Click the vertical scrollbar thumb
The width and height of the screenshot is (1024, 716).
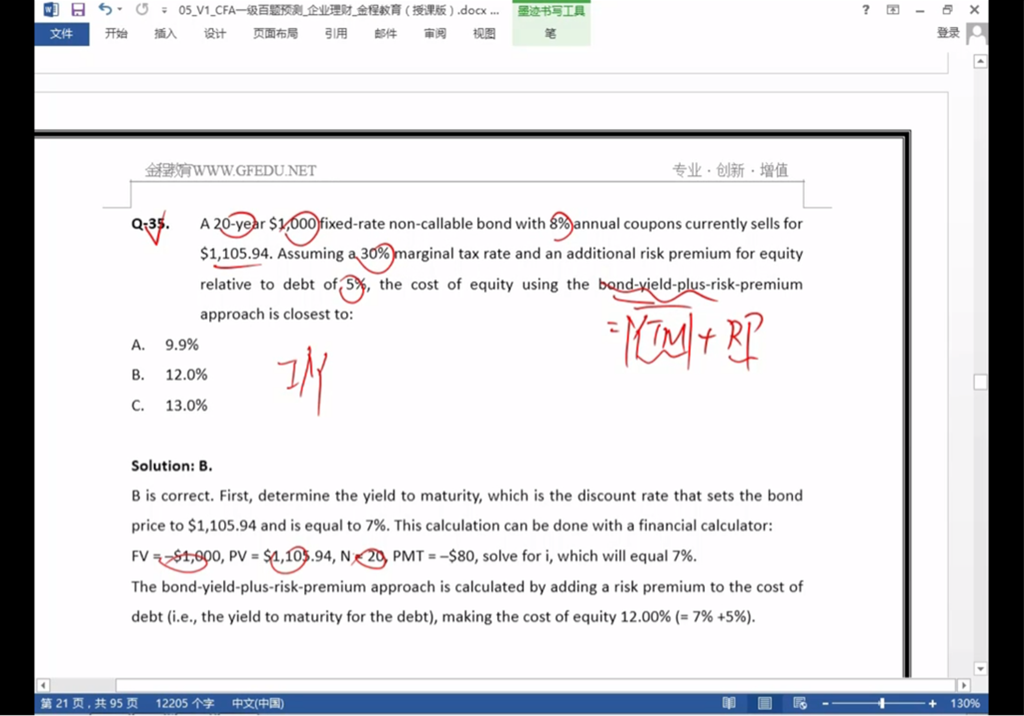pyautogui.click(x=980, y=382)
